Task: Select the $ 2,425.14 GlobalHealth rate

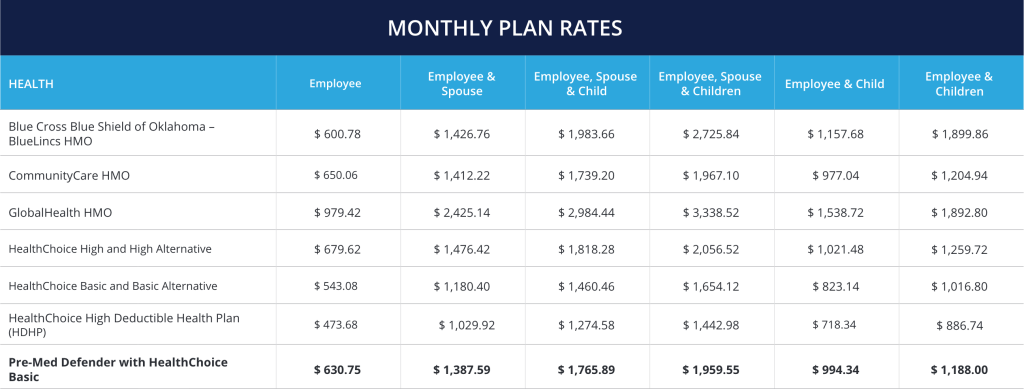Action: tap(462, 212)
